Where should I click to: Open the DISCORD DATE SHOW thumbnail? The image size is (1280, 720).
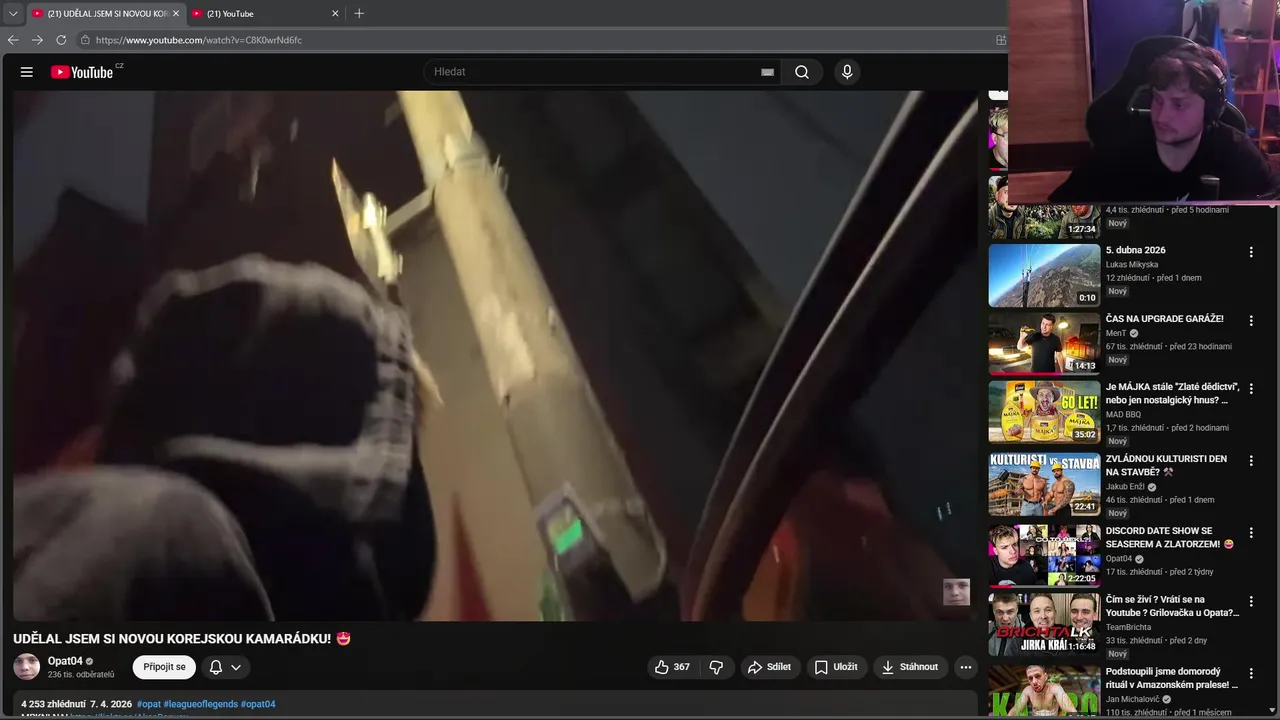click(x=1044, y=556)
